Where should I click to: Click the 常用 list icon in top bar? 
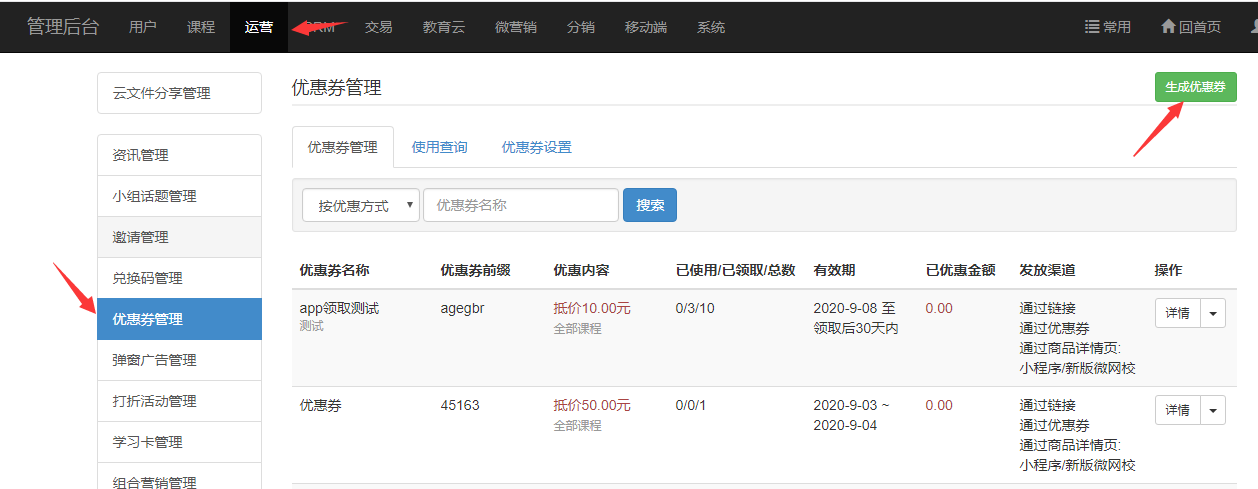tap(1092, 27)
